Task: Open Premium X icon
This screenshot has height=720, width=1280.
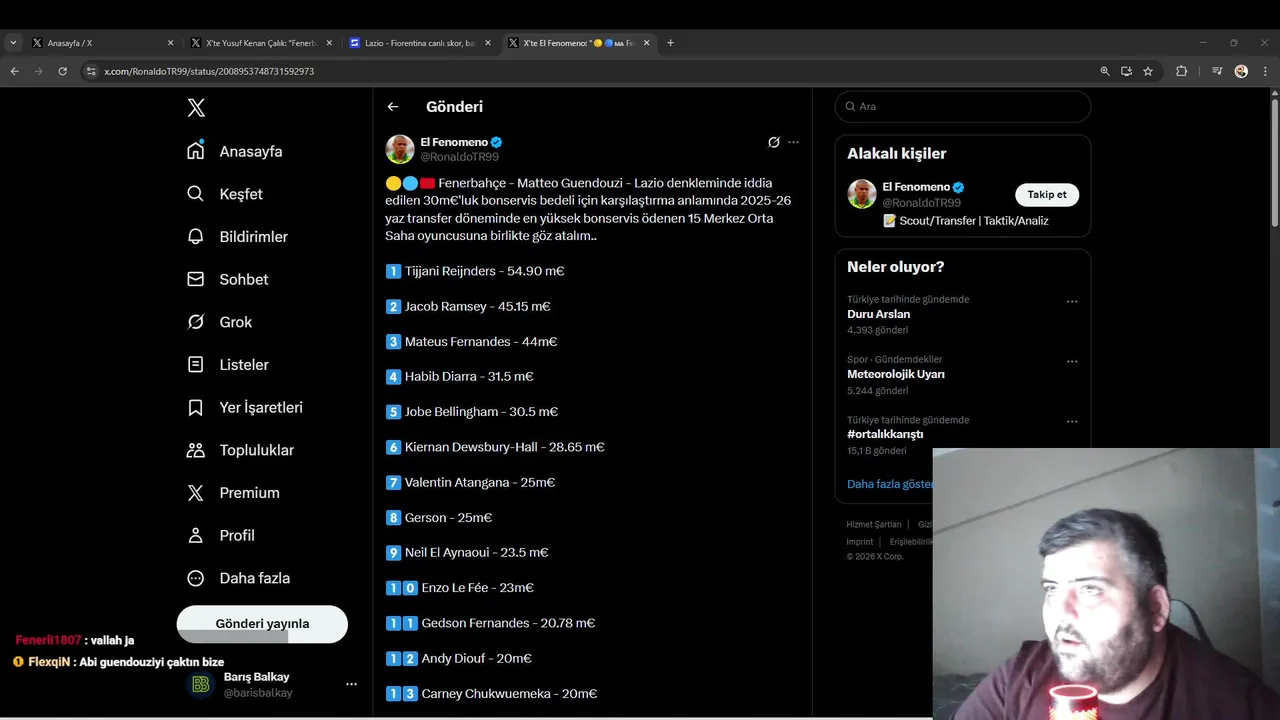Action: point(196,492)
